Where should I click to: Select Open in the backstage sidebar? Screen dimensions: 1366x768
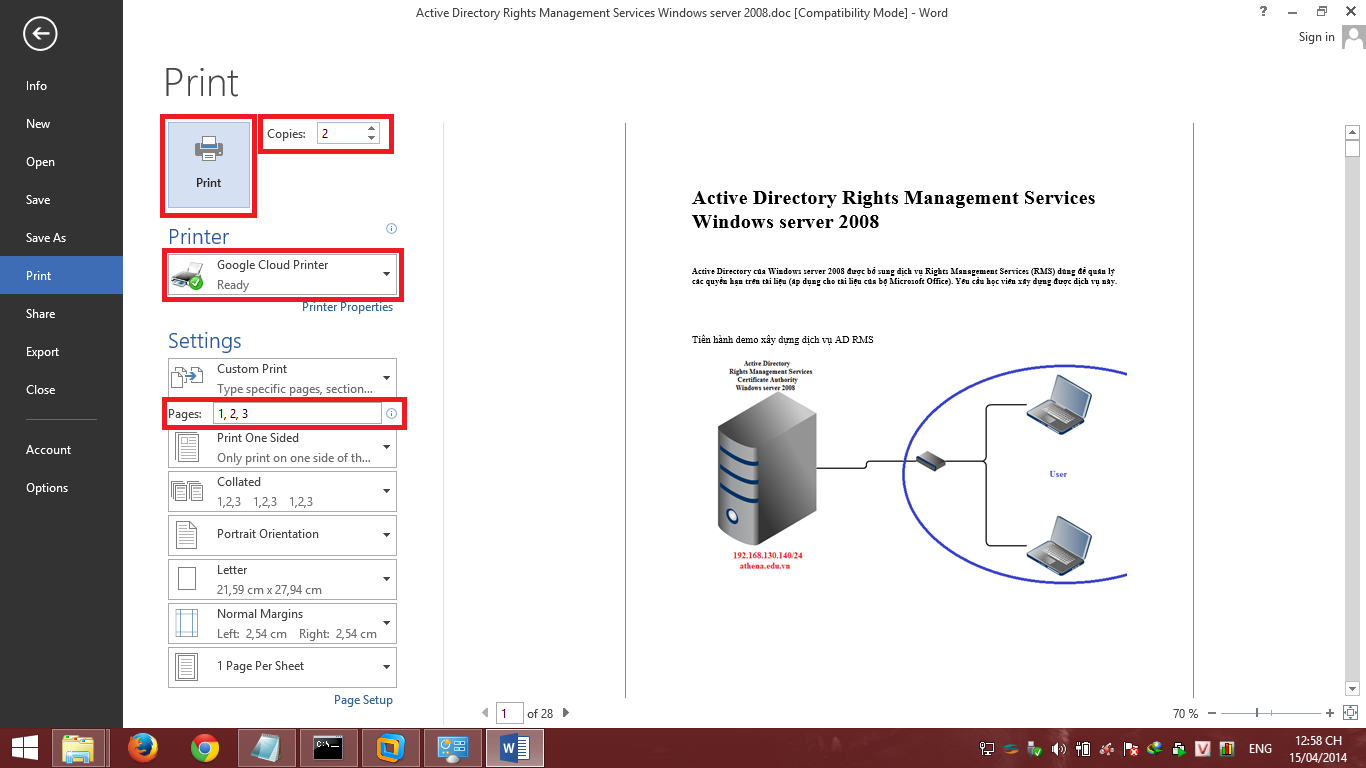[x=61, y=162]
